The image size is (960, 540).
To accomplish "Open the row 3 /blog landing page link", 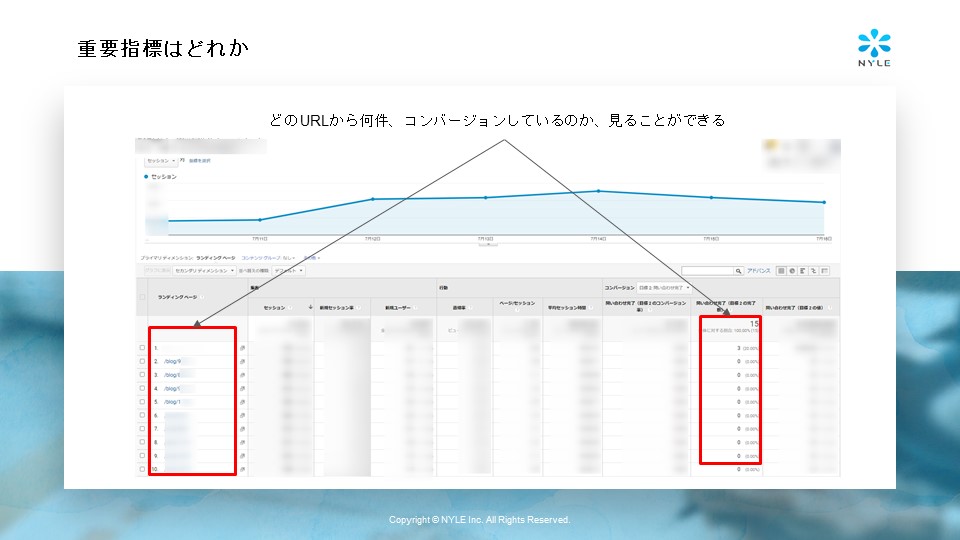I will coord(171,375).
